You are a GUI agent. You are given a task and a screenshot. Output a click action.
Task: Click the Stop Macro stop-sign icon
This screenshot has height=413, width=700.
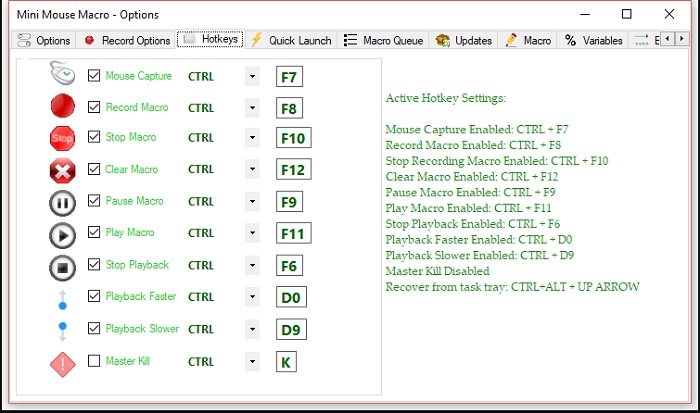pyautogui.click(x=63, y=138)
